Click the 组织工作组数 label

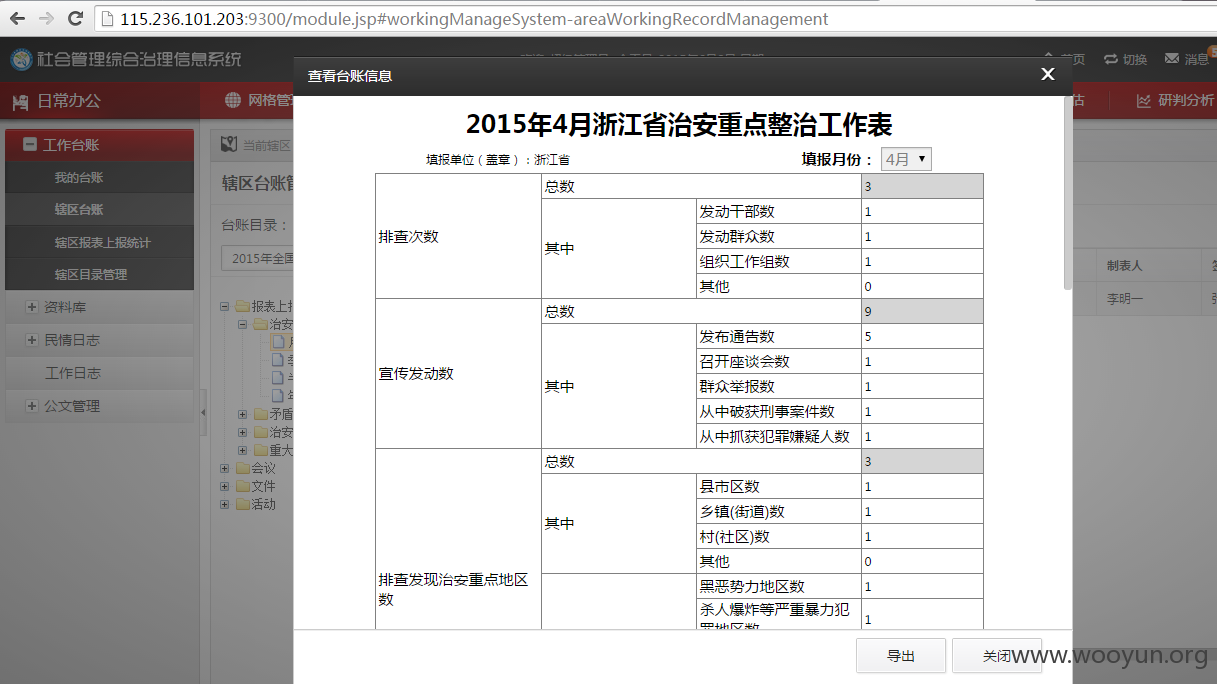[745, 262]
